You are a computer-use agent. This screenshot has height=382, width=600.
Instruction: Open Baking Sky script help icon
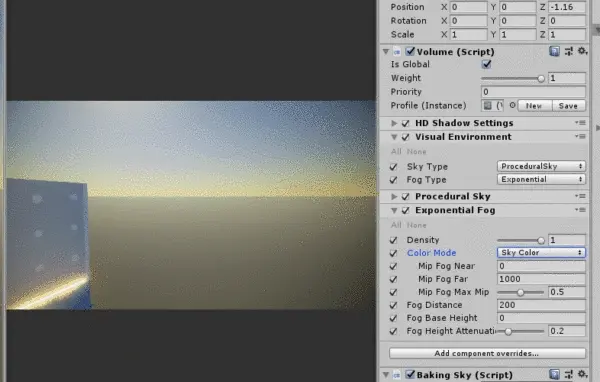[x=554, y=374]
